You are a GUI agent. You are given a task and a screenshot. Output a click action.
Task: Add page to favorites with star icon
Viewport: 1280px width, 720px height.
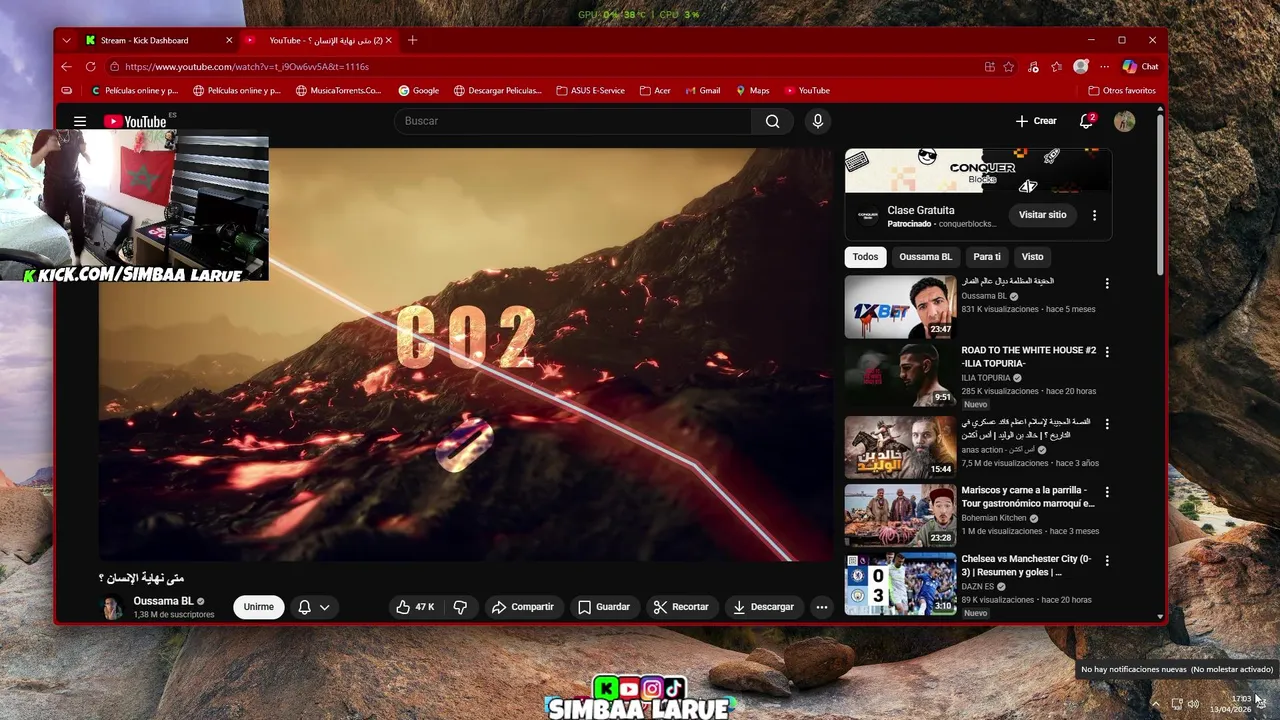1009,67
